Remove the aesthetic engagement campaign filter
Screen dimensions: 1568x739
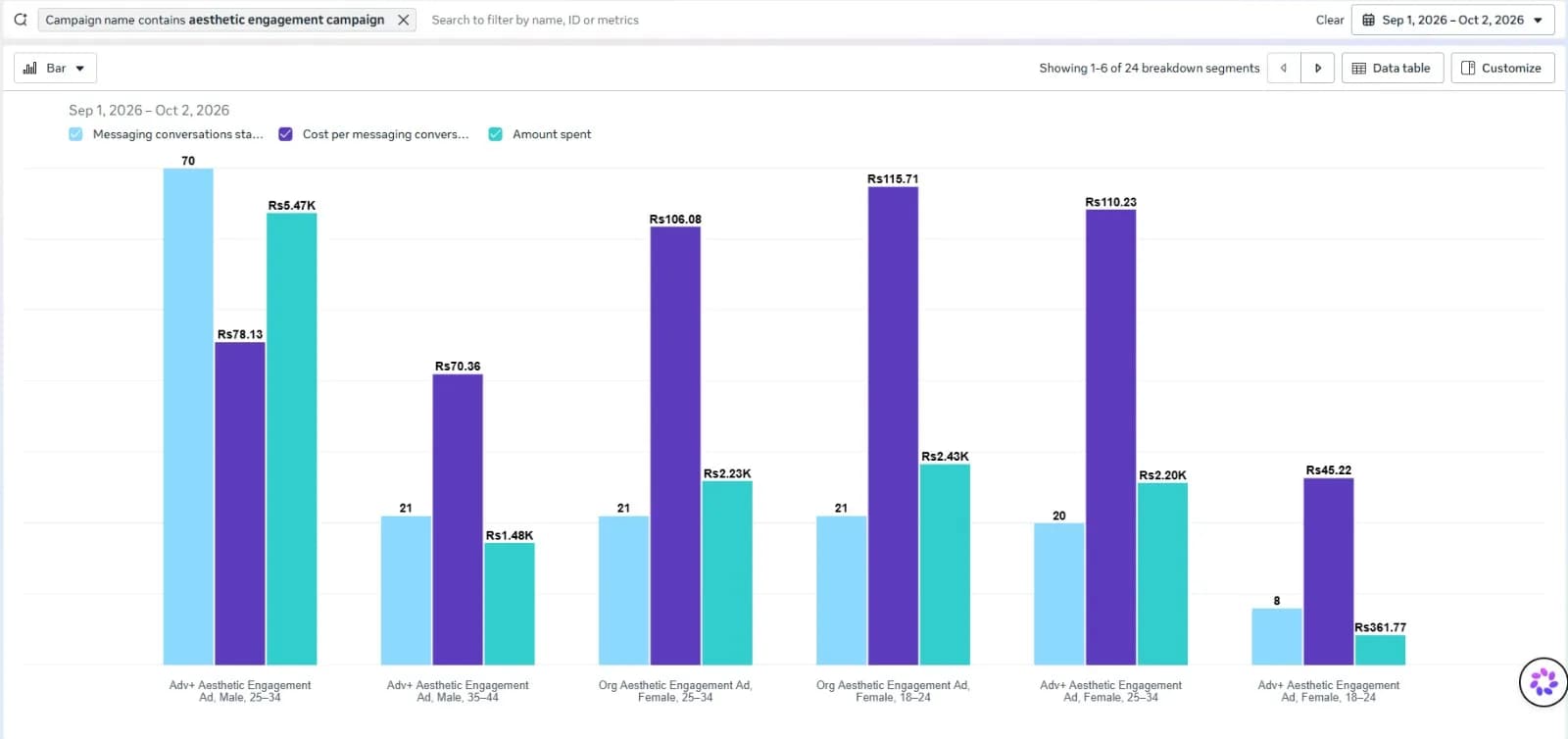403,20
